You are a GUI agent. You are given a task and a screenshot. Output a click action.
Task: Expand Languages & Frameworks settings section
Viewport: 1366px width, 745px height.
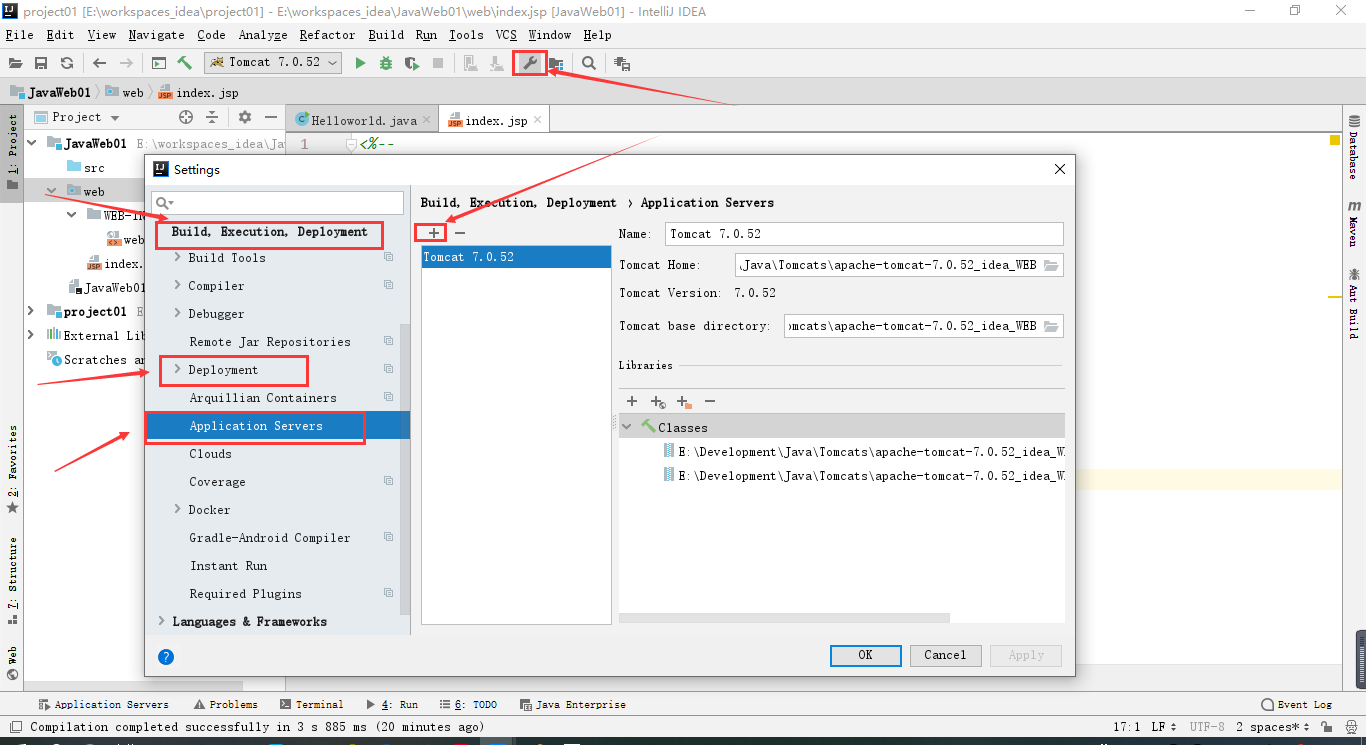pos(161,621)
